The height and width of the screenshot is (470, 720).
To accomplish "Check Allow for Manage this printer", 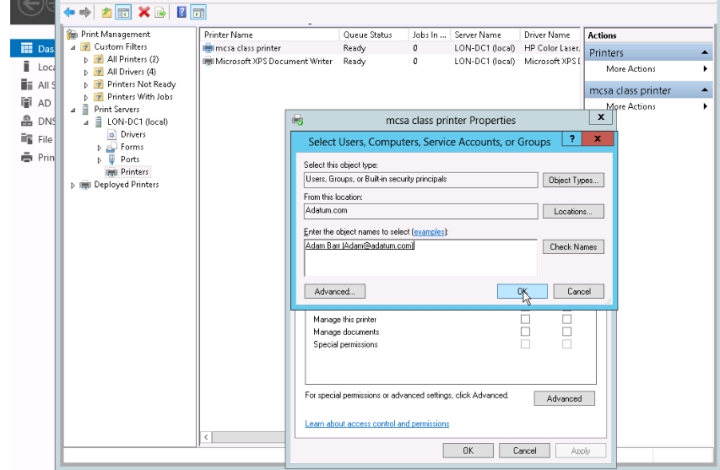I will 525,318.
